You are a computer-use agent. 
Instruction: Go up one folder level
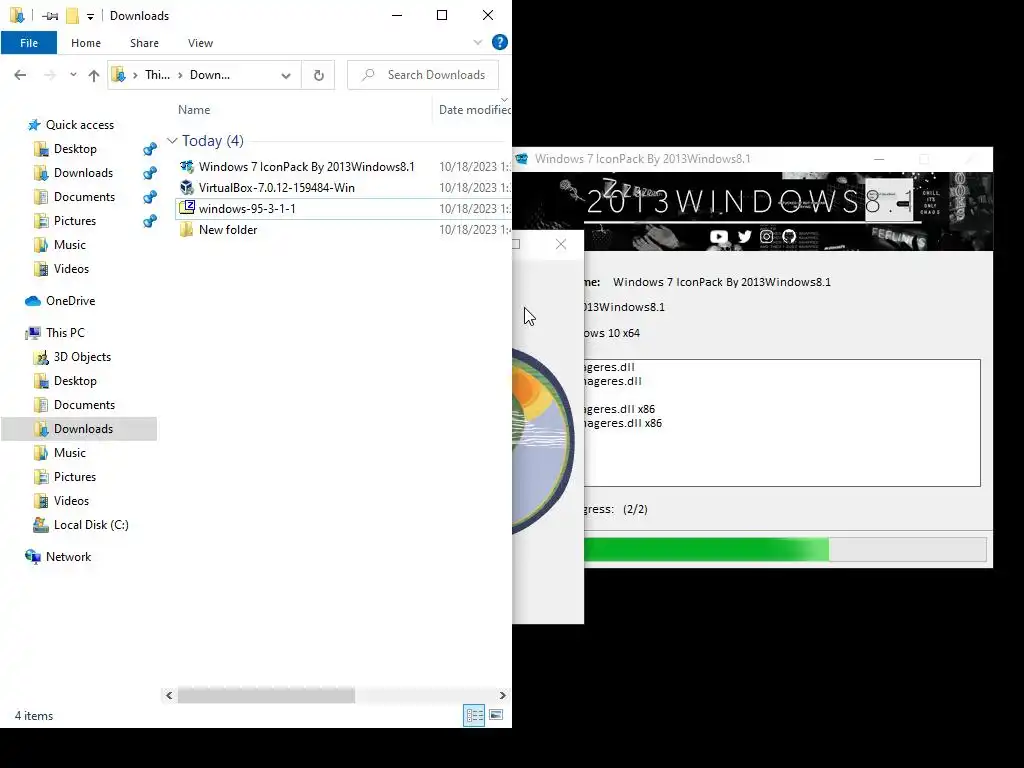point(93,75)
